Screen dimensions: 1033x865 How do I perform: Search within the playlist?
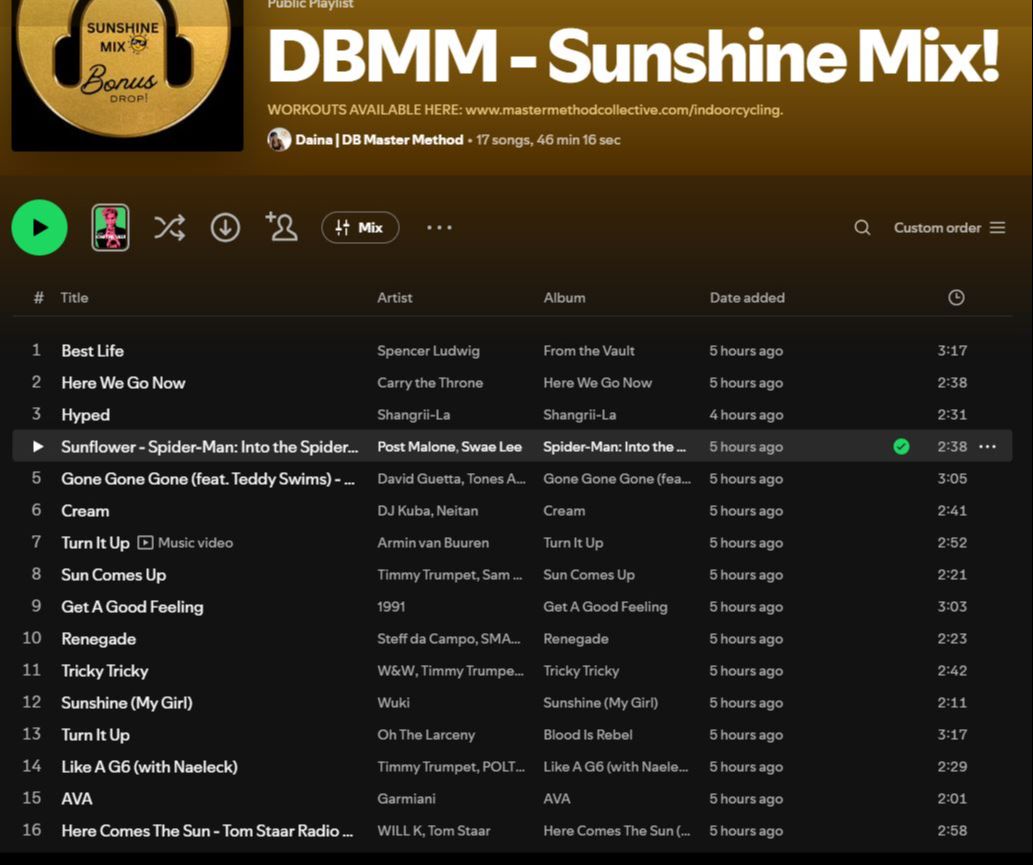862,227
